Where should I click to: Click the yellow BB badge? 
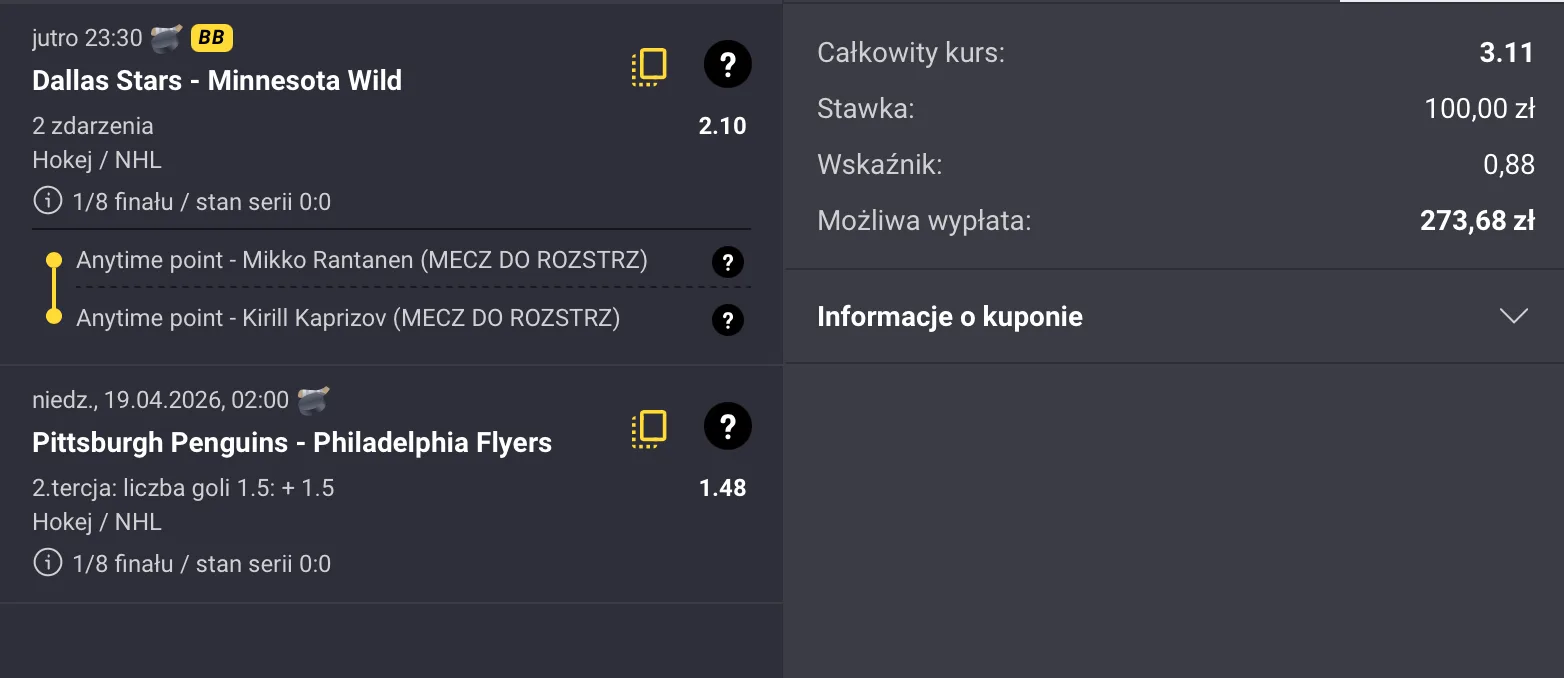(x=211, y=36)
